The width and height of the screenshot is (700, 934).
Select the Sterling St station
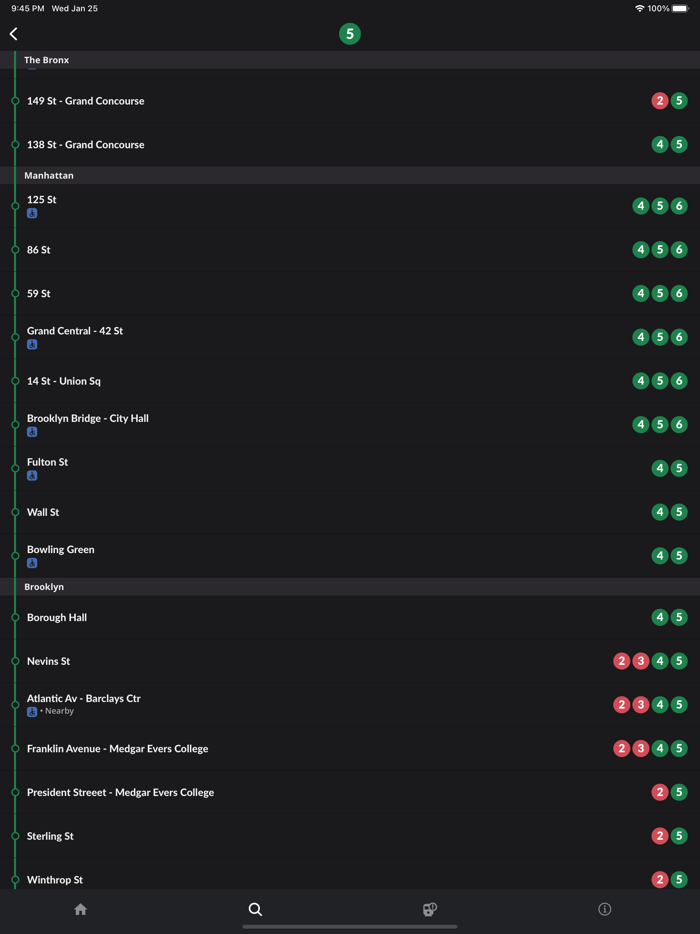tap(350, 836)
